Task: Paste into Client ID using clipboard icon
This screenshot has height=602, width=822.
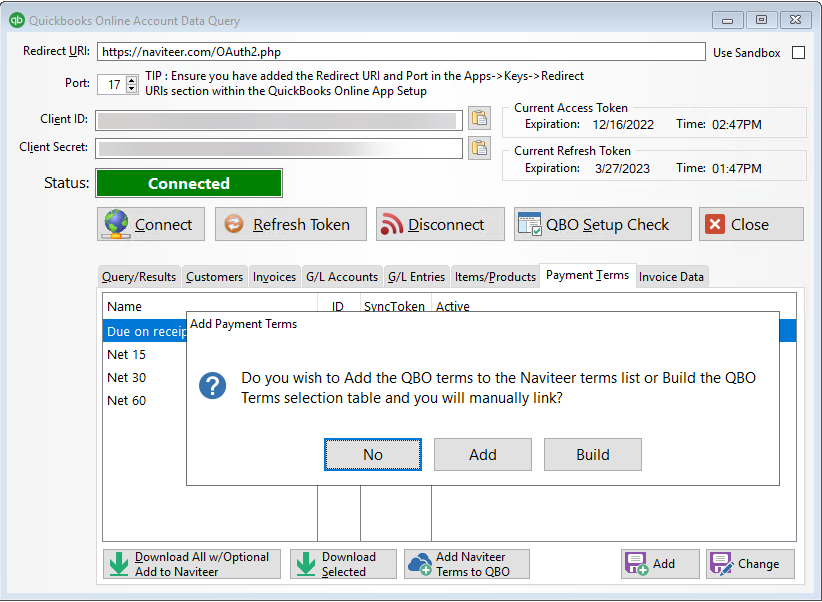Action: (x=479, y=118)
